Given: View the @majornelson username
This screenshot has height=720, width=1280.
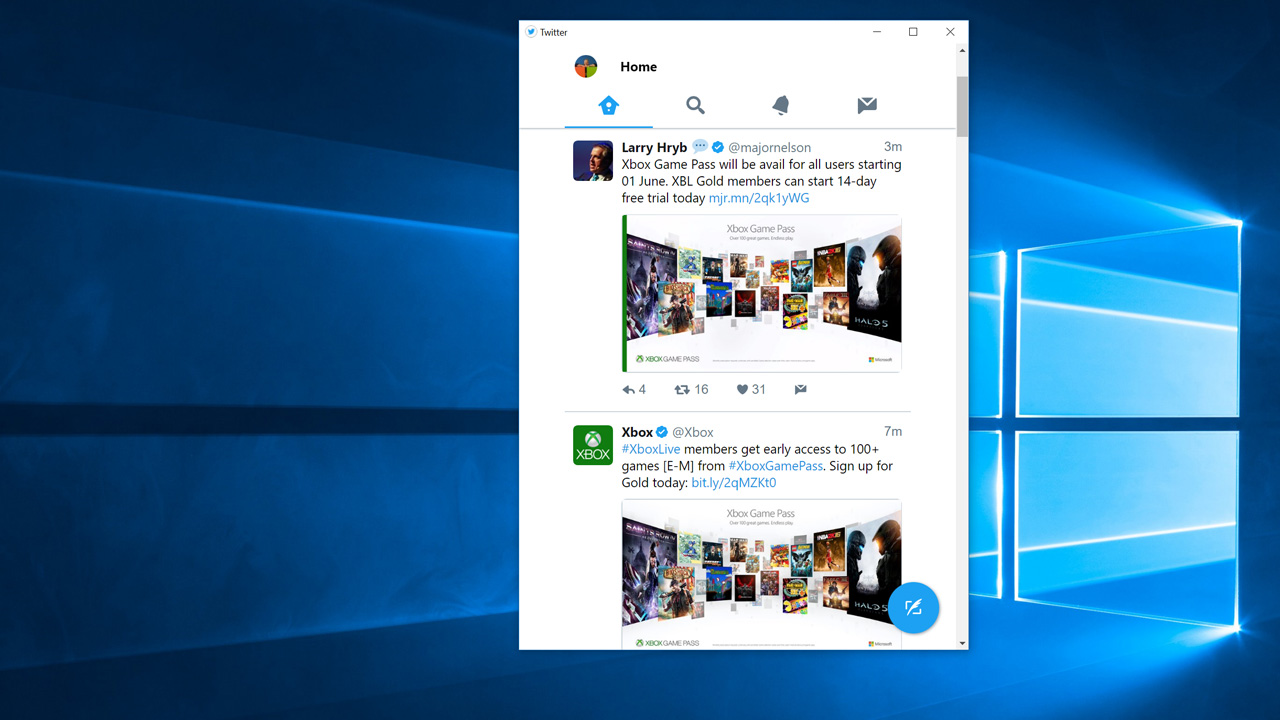Looking at the screenshot, I should (x=769, y=146).
